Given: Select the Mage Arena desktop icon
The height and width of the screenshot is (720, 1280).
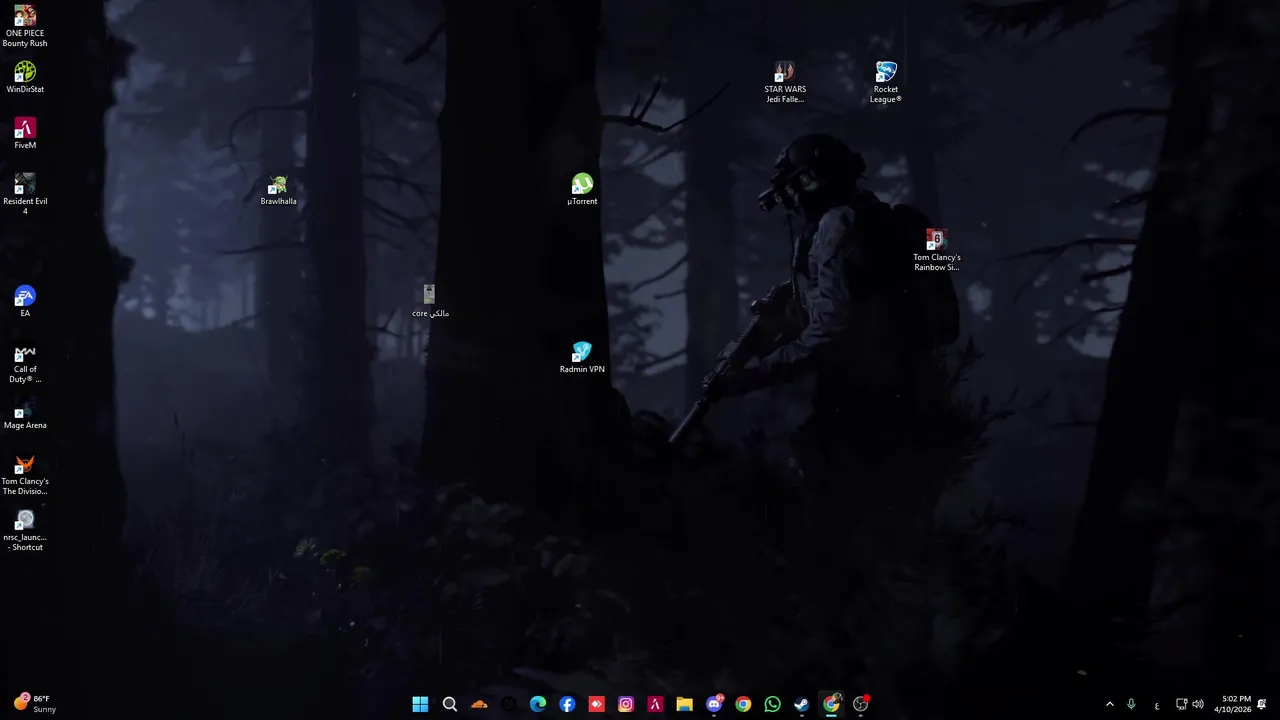Looking at the screenshot, I should (25, 414).
